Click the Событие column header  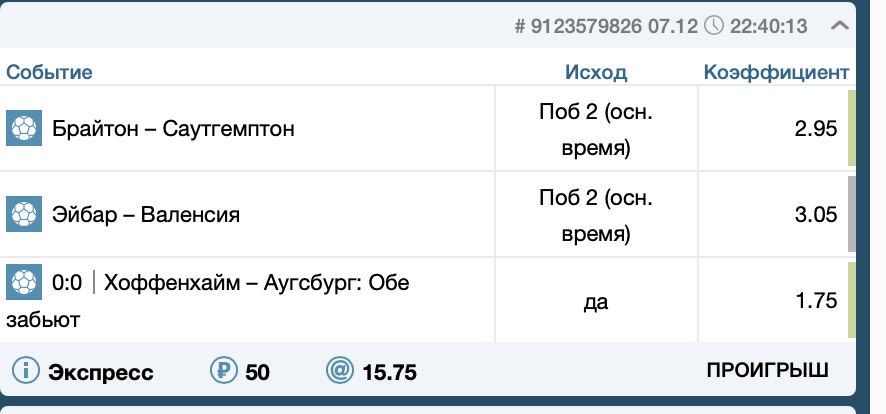pos(50,72)
